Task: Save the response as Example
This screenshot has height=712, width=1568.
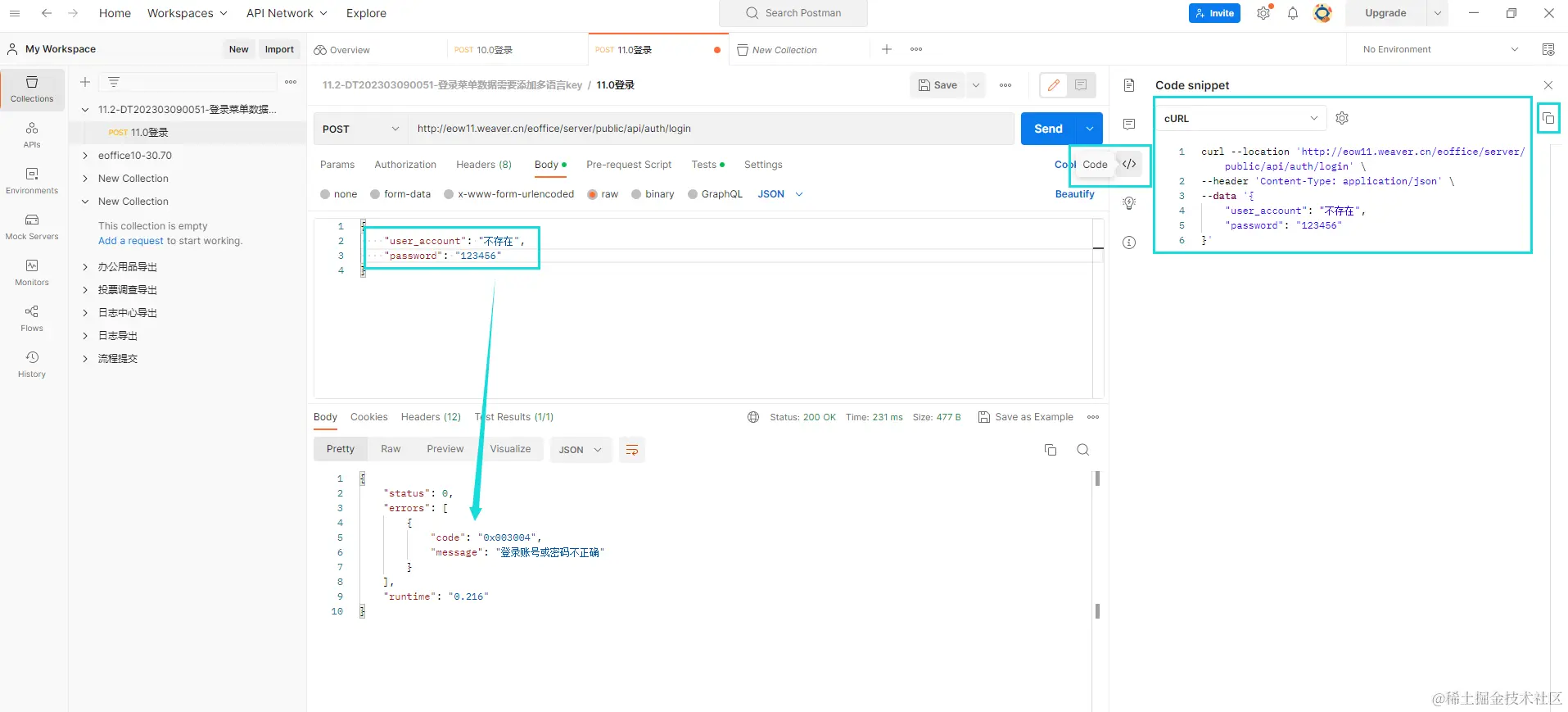Action: [1026, 417]
